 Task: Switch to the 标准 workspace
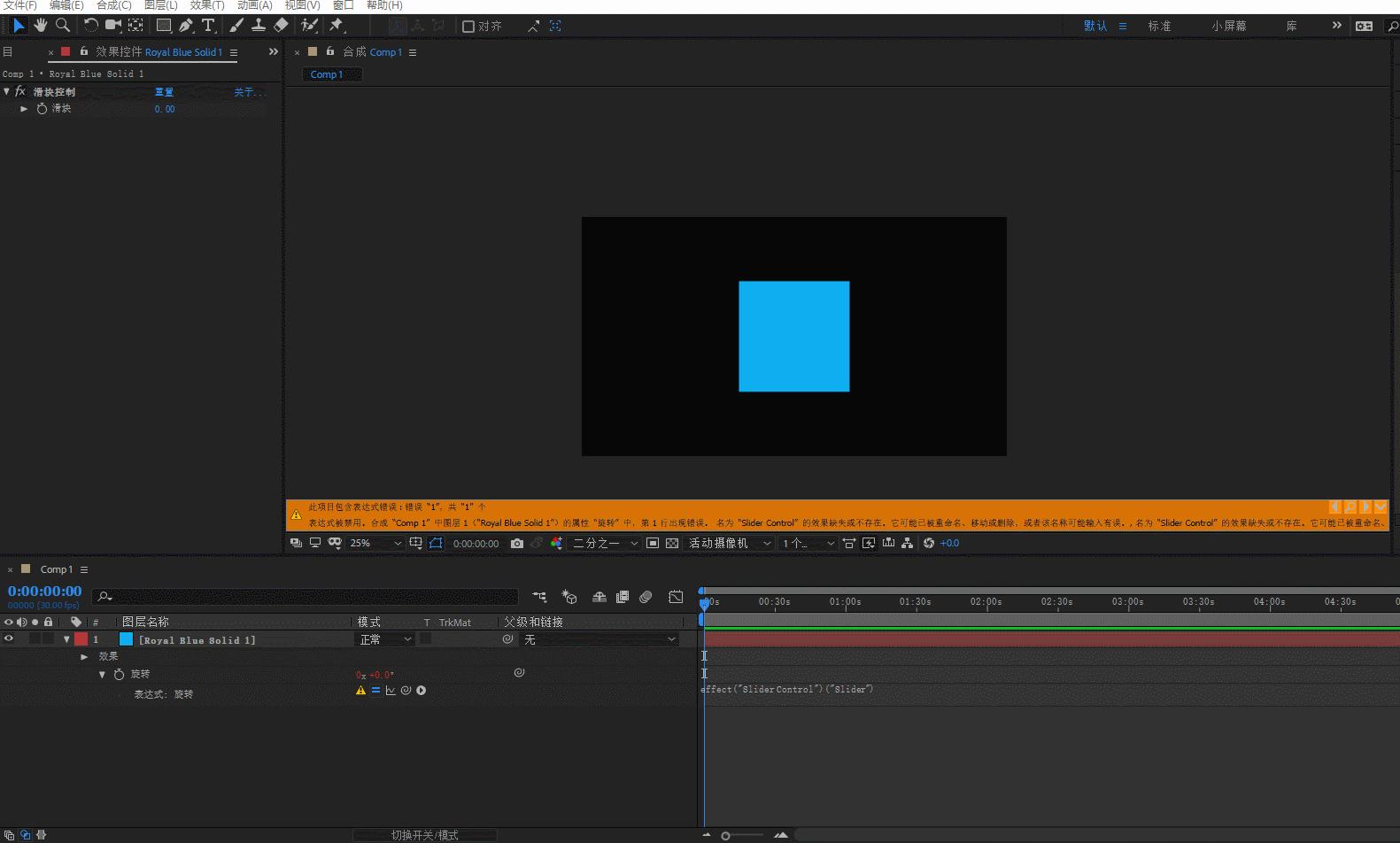[x=1159, y=27]
